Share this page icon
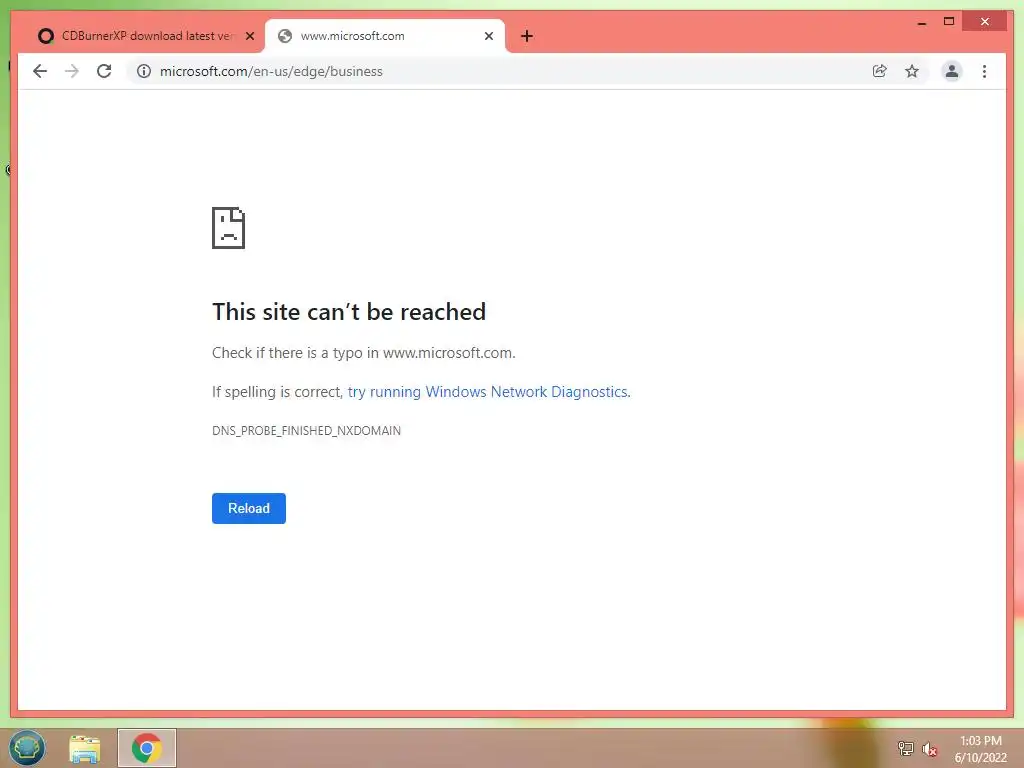The height and width of the screenshot is (768, 1024). 880,71
